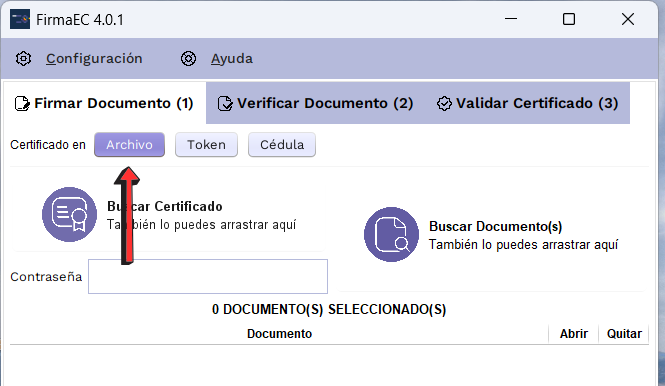Viewport: 665px width, 386px height.
Task: Click the 'Contraseña' label
Action: tap(46, 277)
